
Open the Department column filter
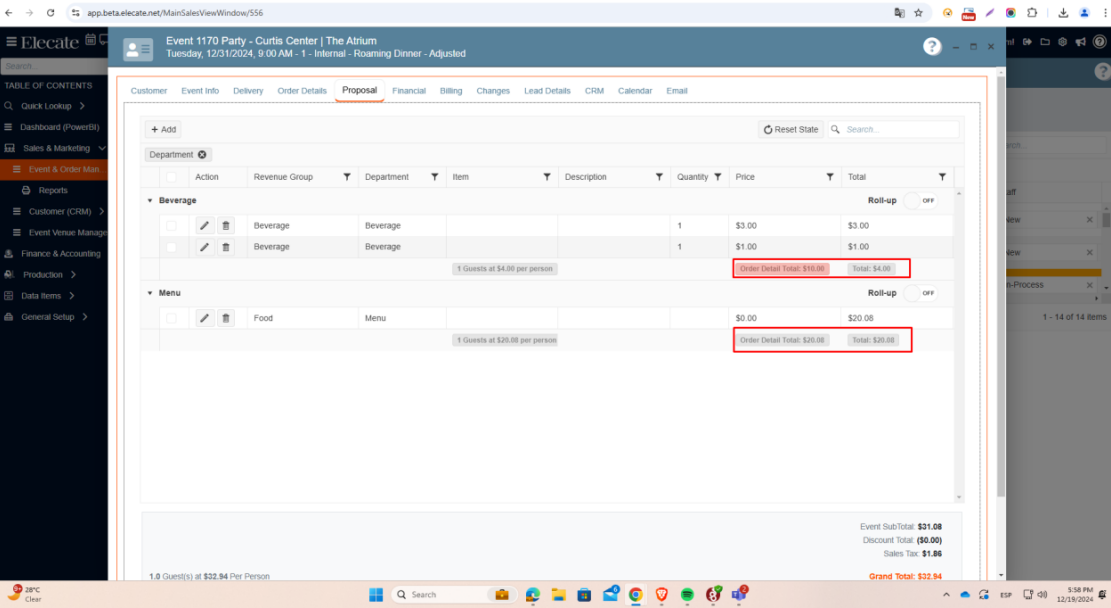(x=435, y=177)
